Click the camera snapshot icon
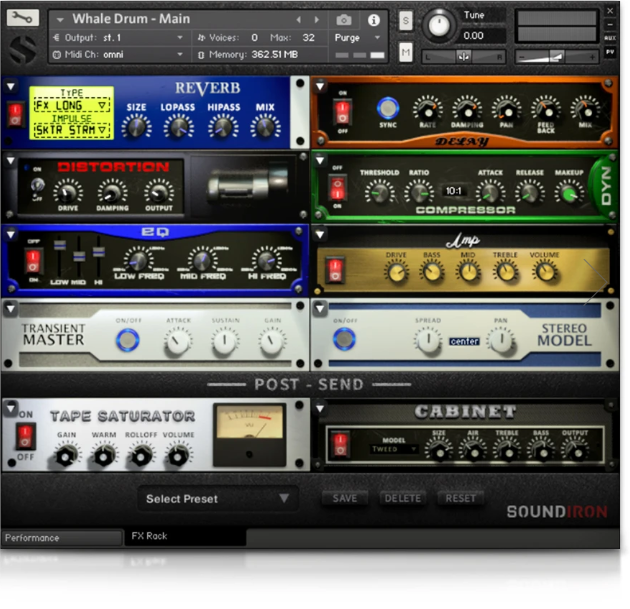The image size is (630, 609). 344,20
